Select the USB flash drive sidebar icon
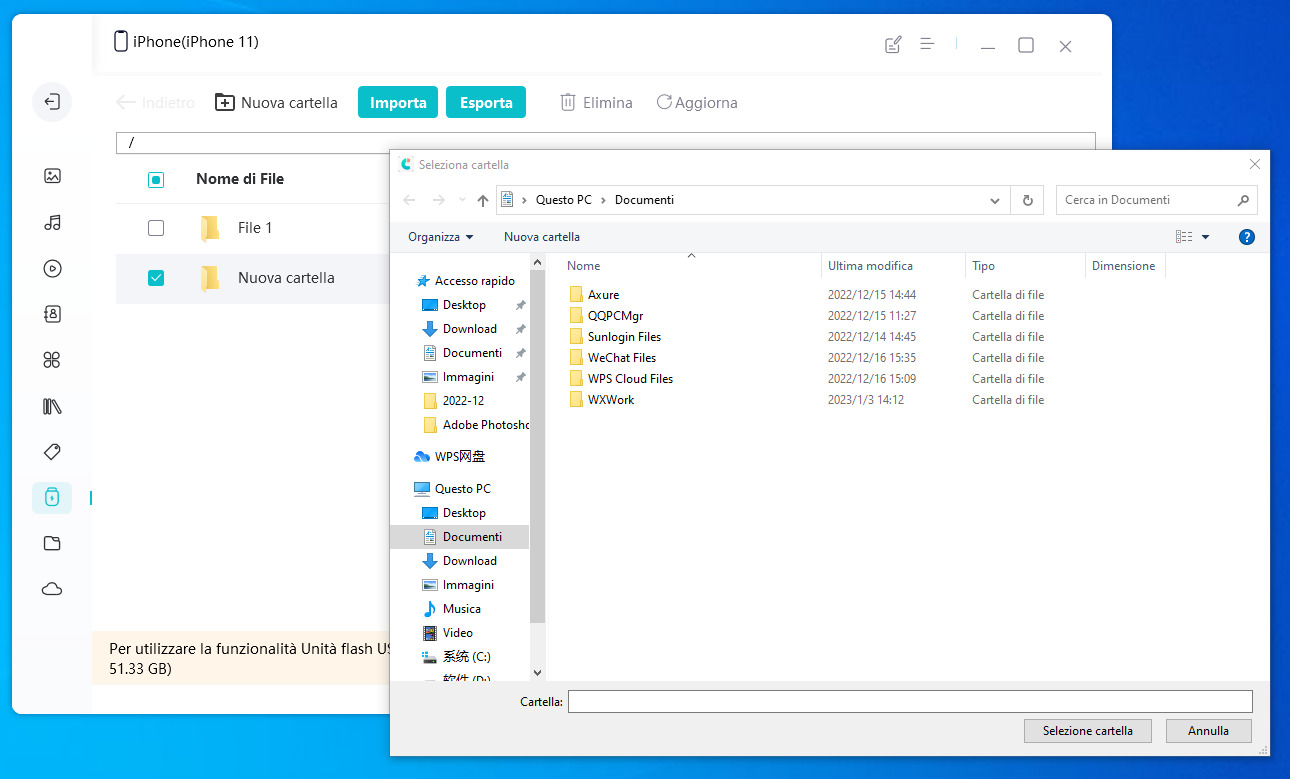The width and height of the screenshot is (1290, 779). point(52,497)
